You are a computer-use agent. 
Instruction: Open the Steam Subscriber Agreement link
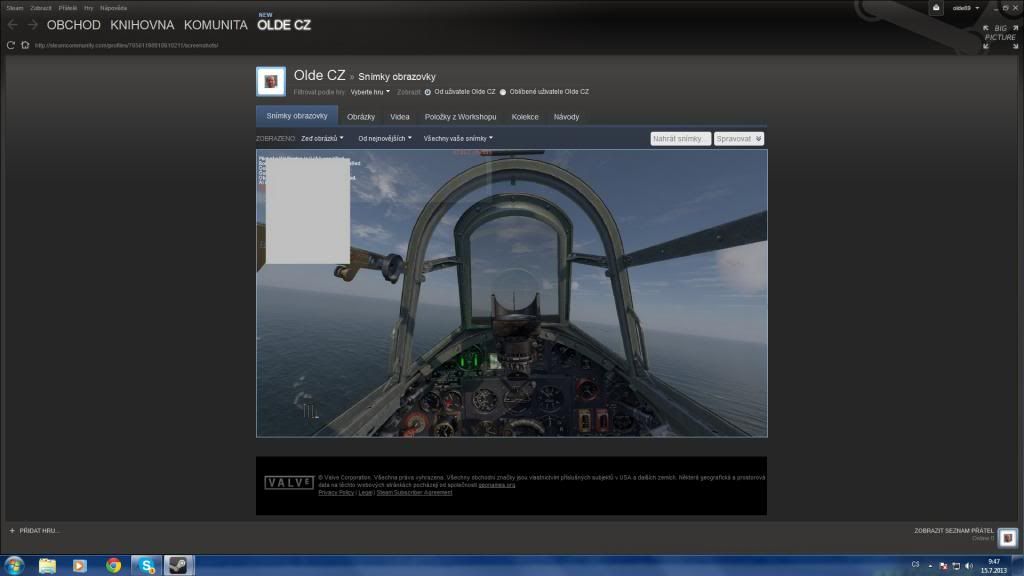[x=414, y=492]
